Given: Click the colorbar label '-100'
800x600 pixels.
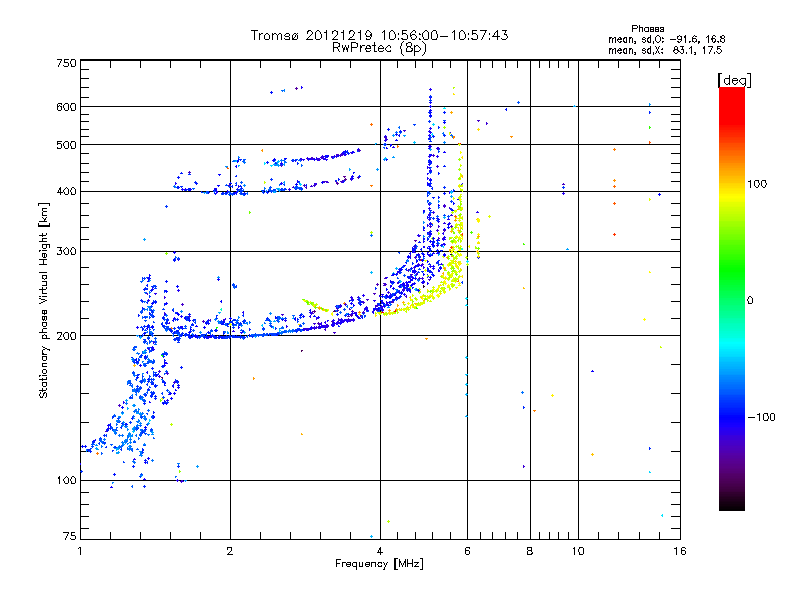Looking at the screenshot, I should [x=761, y=417].
